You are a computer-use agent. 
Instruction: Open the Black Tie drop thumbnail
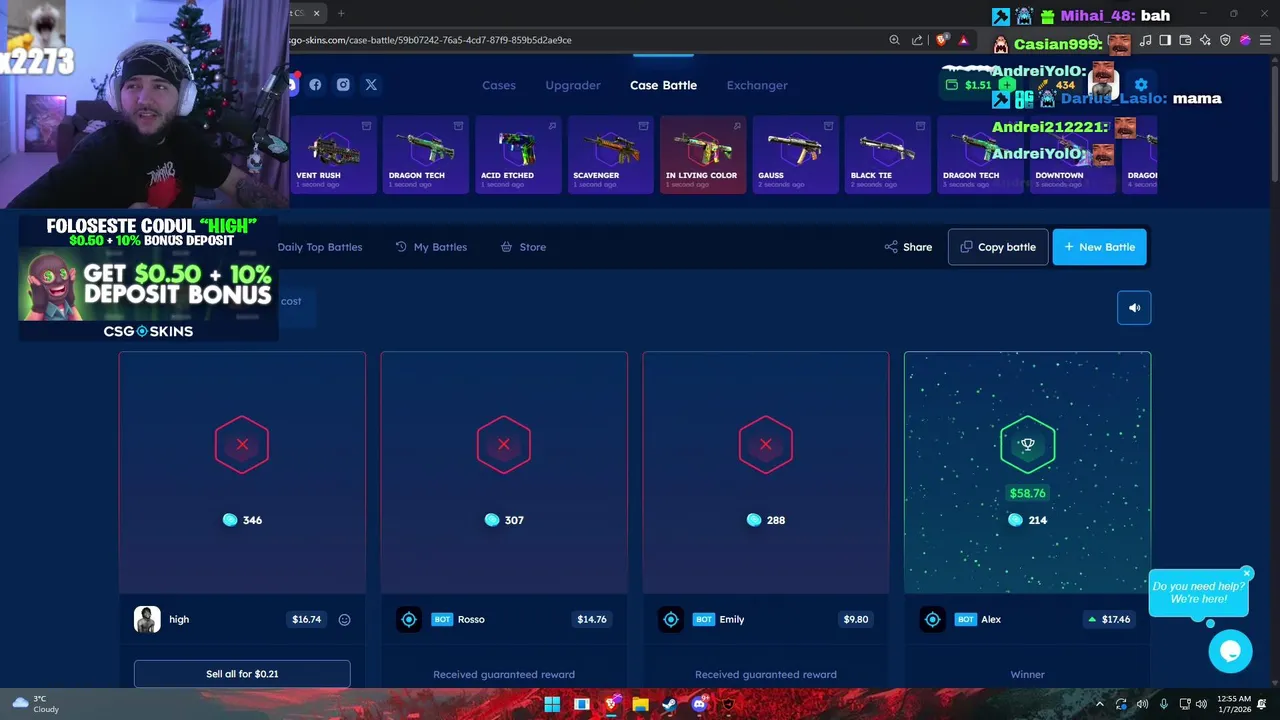[x=887, y=154]
